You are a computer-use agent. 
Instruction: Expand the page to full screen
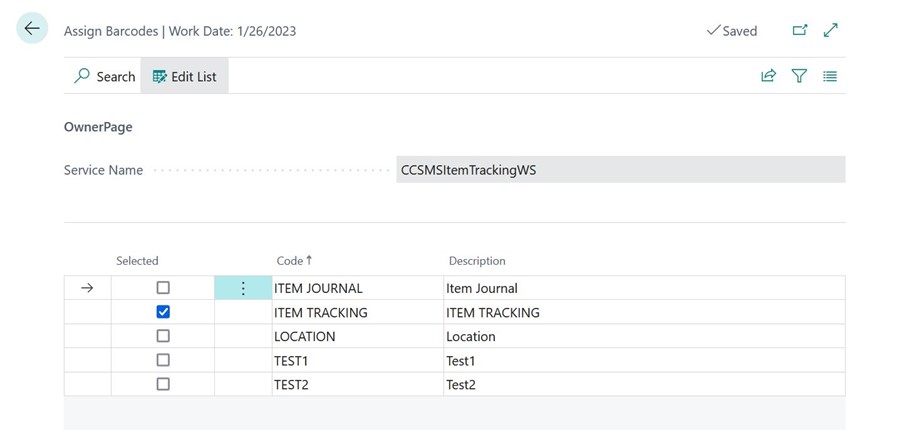pyautogui.click(x=830, y=30)
